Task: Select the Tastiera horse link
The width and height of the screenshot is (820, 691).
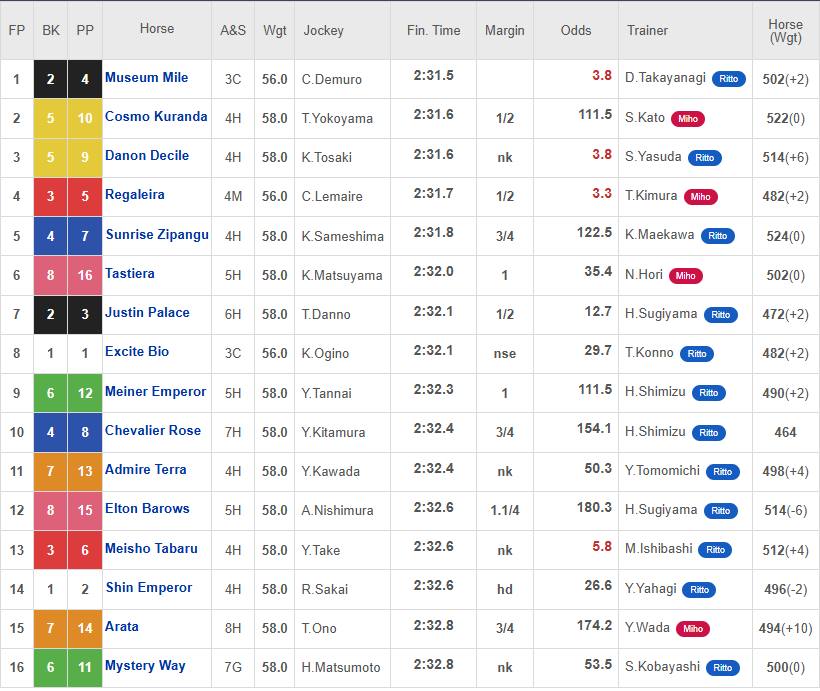Action: [x=130, y=274]
